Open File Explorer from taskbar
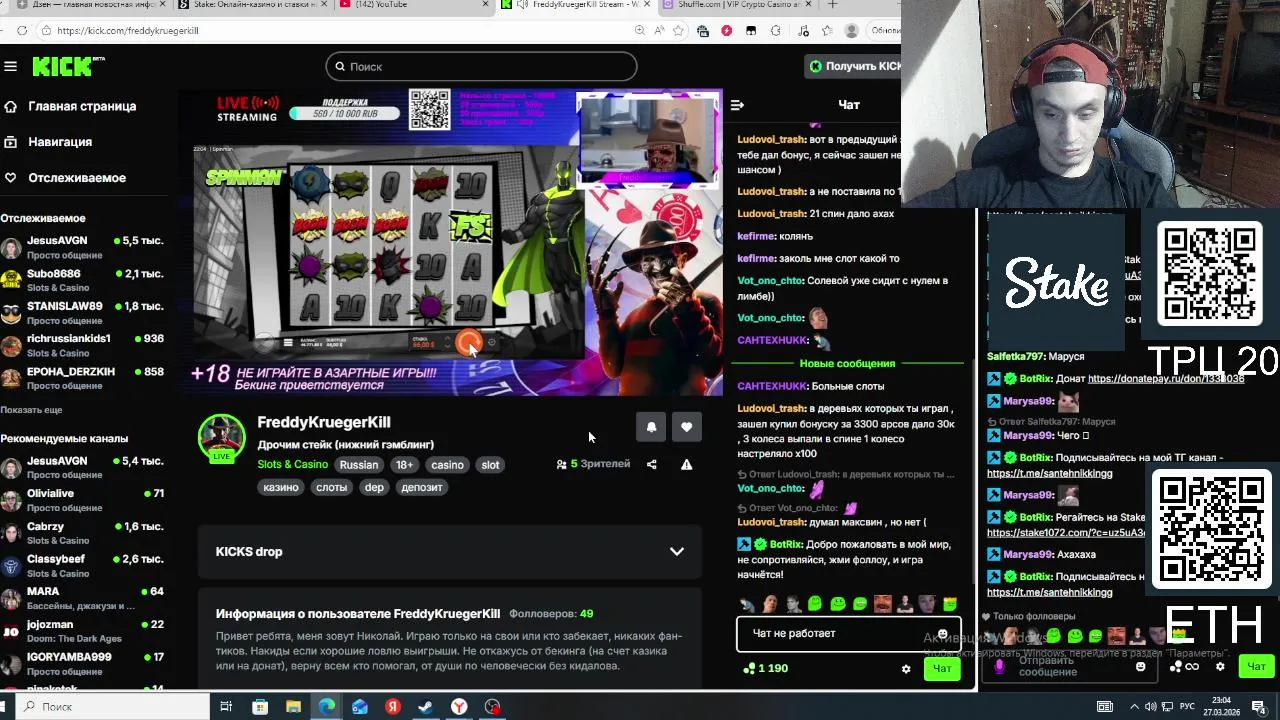 (293, 706)
